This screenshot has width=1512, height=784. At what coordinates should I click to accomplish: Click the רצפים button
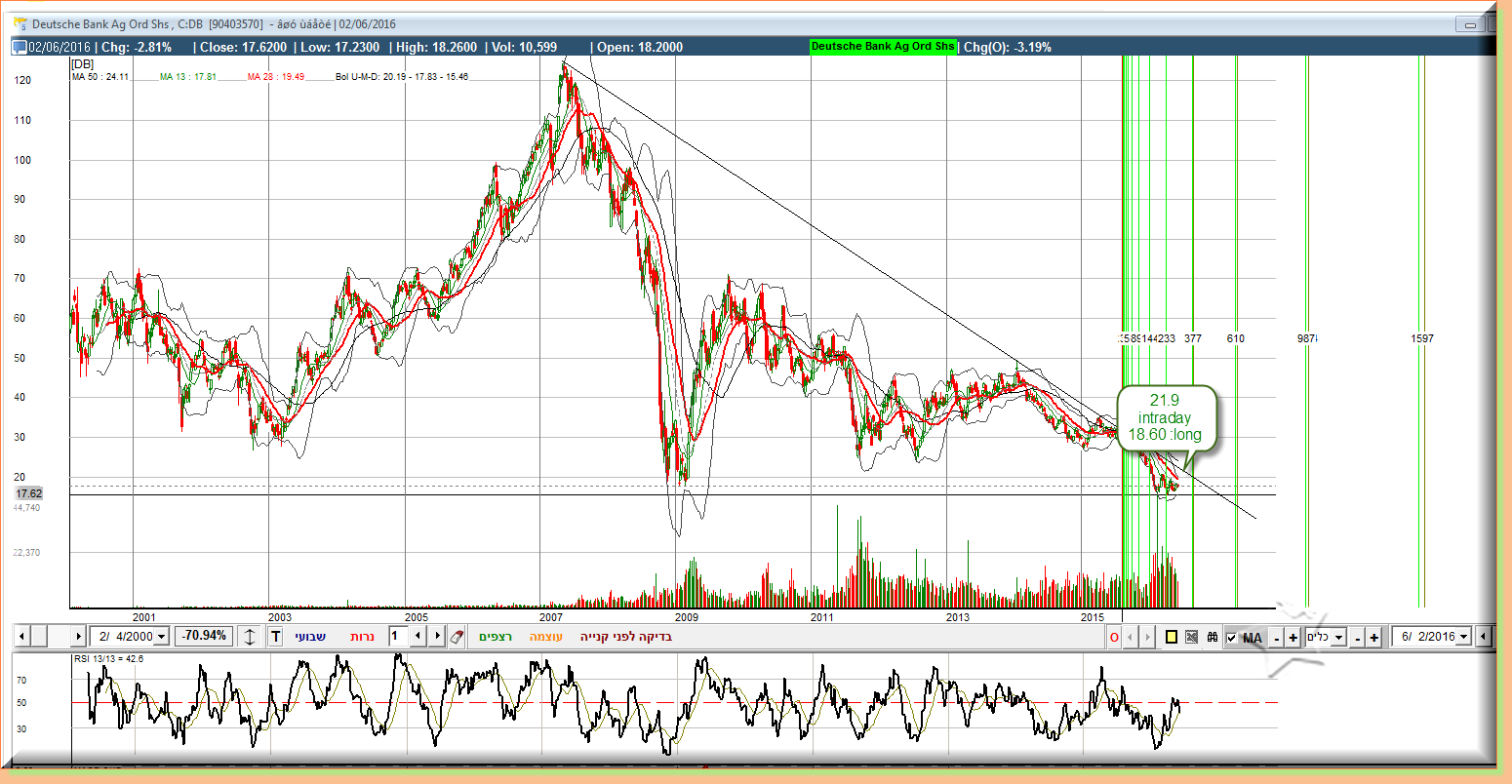496,637
